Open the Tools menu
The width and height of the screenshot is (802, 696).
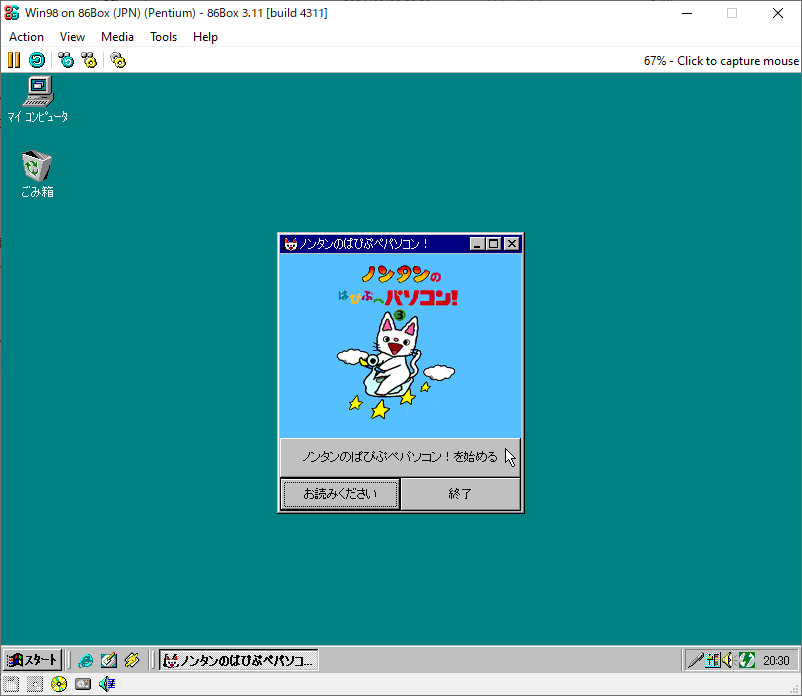[x=163, y=37]
